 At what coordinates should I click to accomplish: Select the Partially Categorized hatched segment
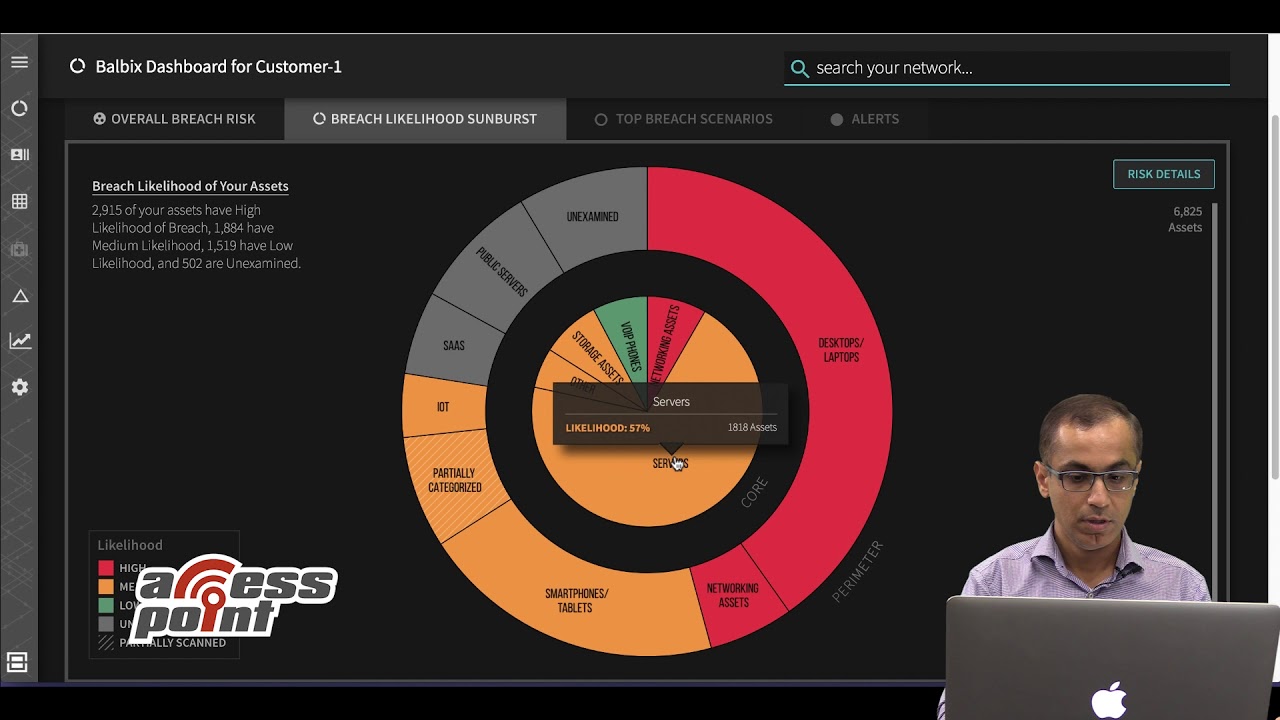[455, 480]
